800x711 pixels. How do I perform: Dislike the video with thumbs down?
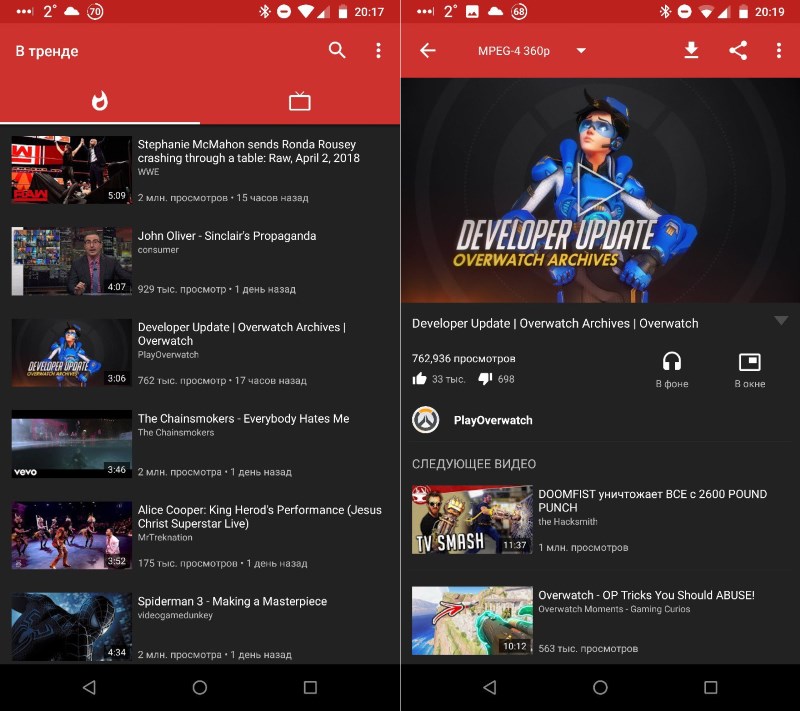coord(485,379)
